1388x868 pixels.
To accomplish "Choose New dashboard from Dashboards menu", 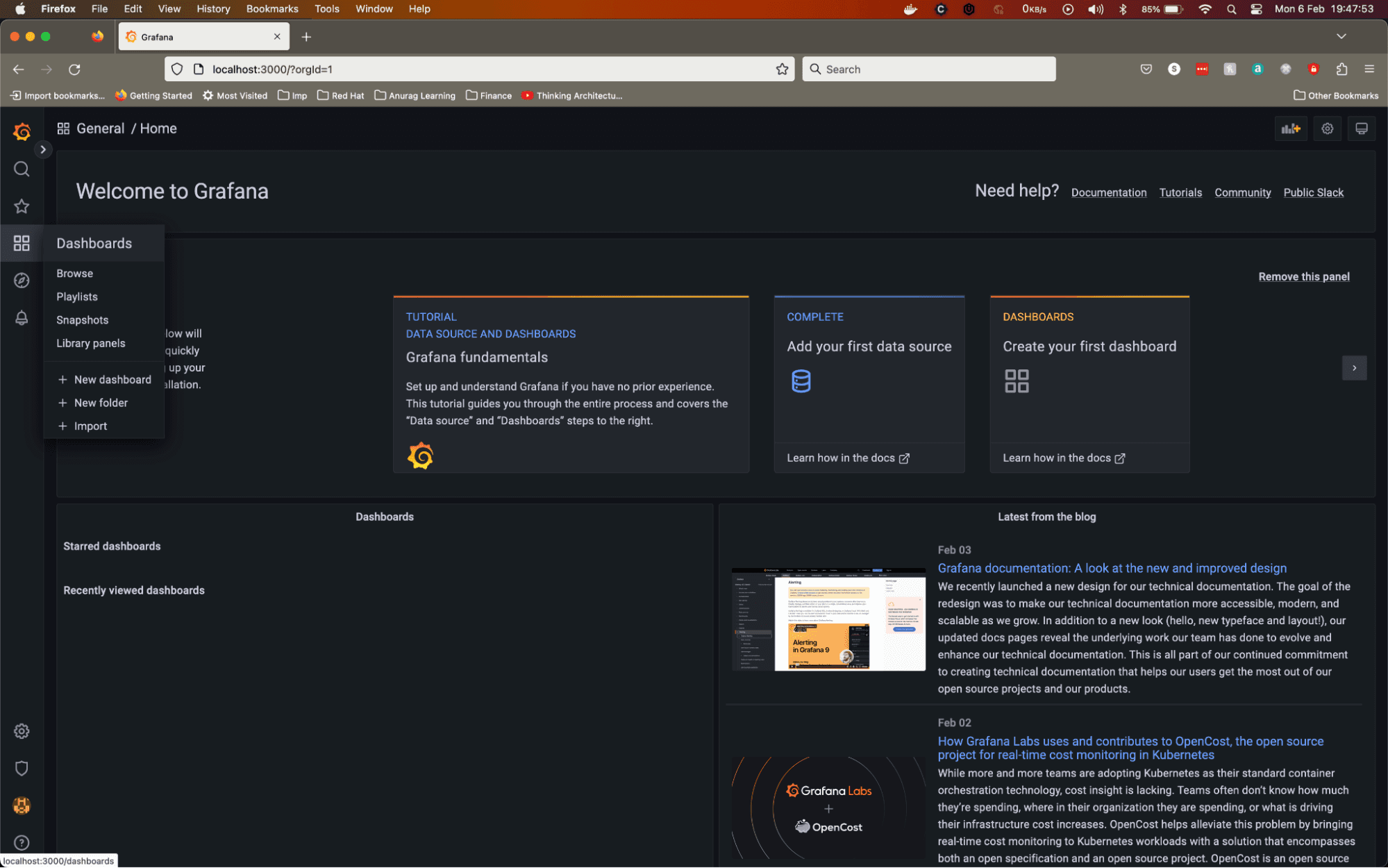I will click(112, 380).
